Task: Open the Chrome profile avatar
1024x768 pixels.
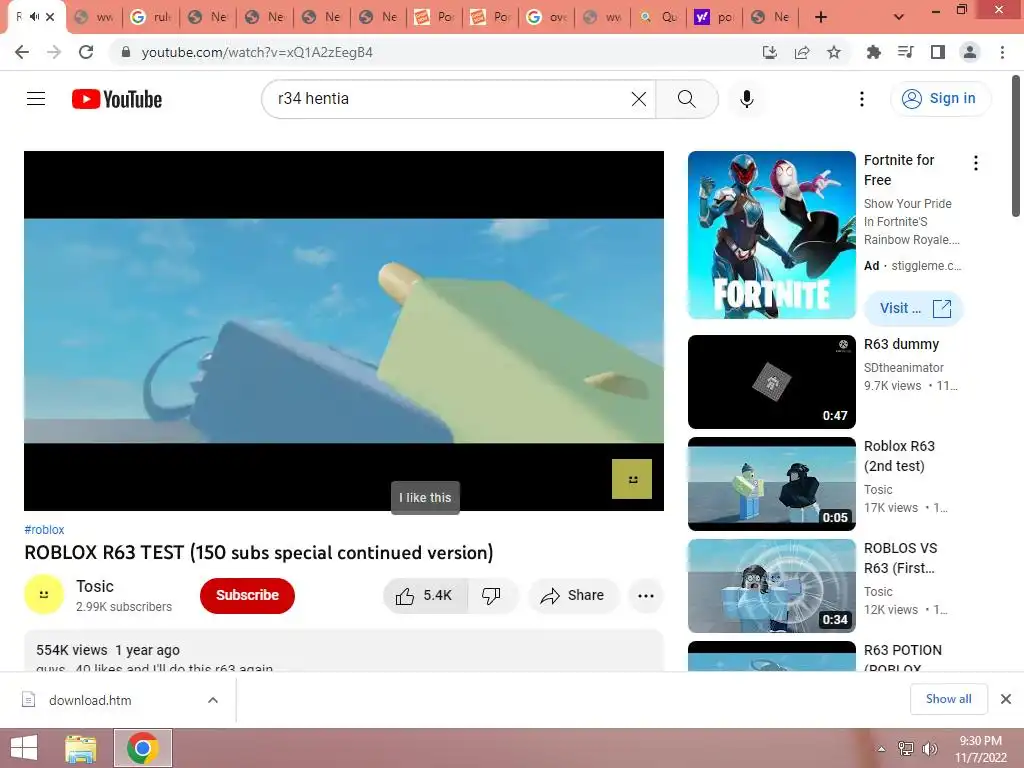Action: 970,52
